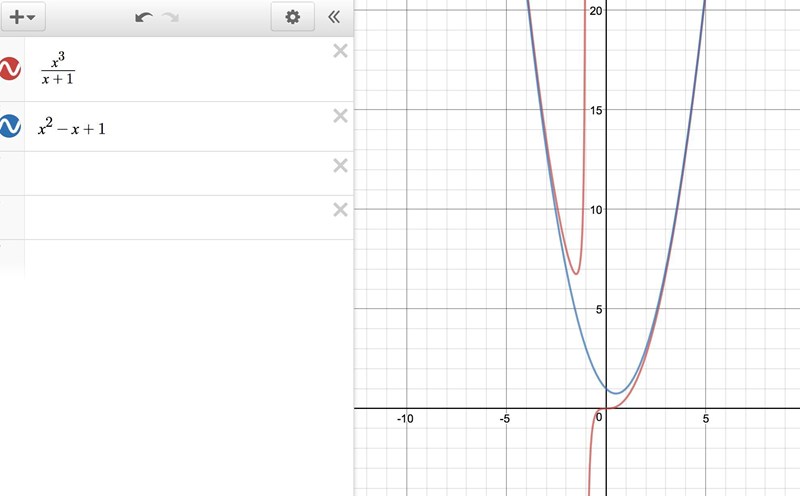Click the redo arrow

(171, 17)
